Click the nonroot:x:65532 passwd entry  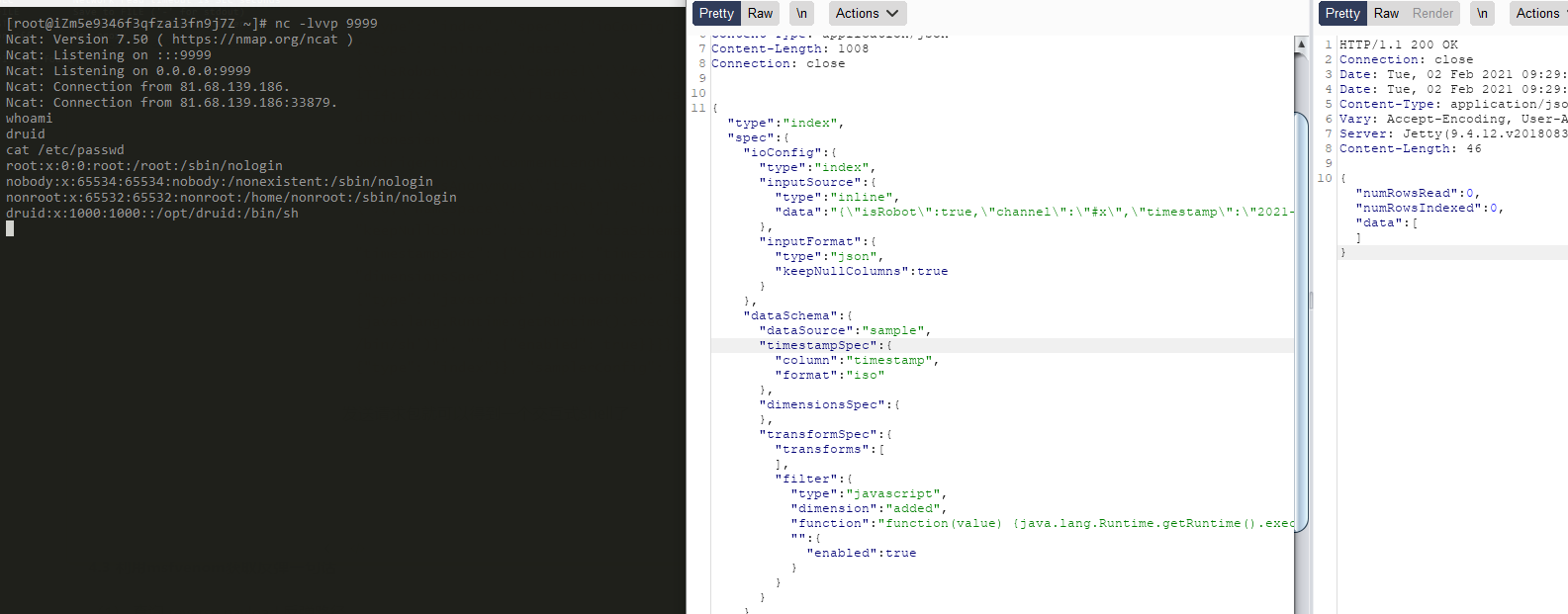tap(231, 197)
